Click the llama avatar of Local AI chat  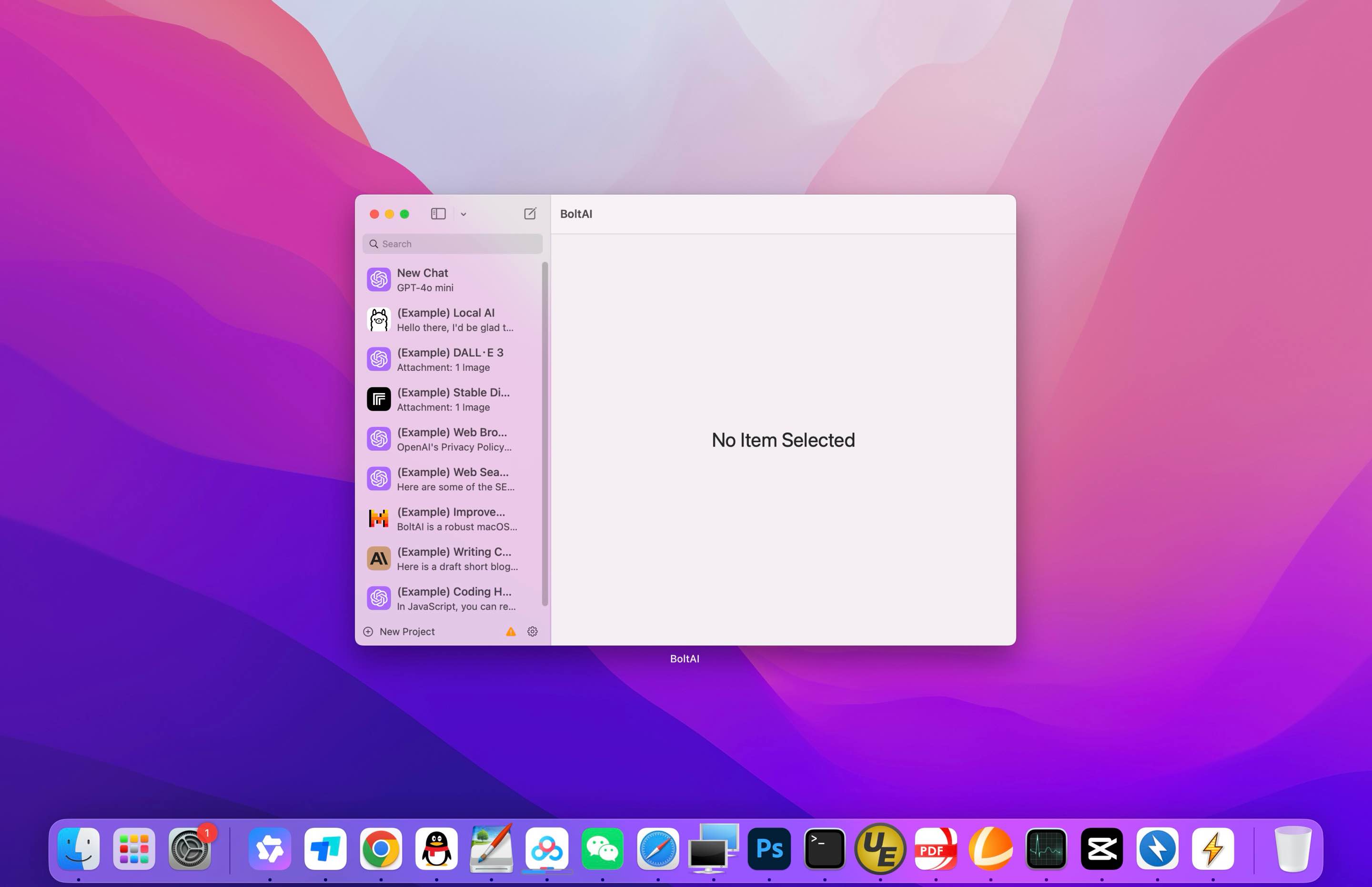pyautogui.click(x=378, y=319)
